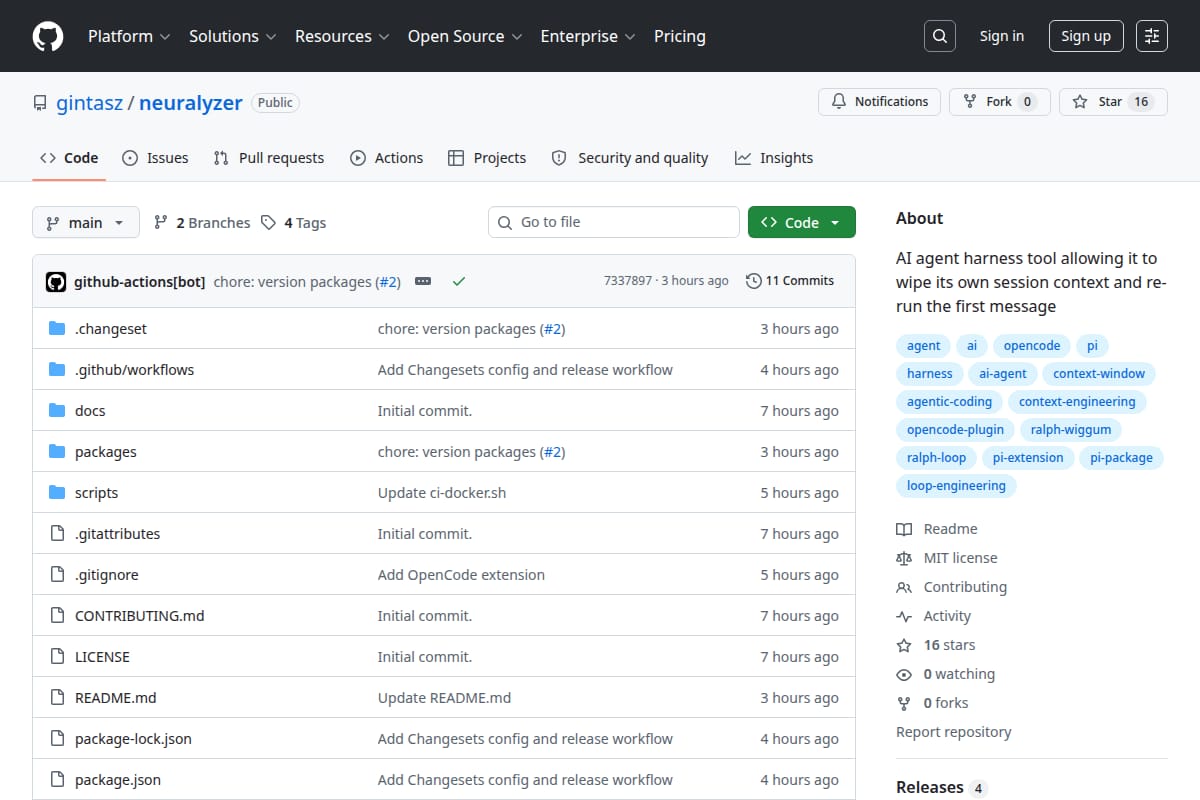Click the search magnifier icon in header
This screenshot has width=1200, height=800.
click(x=939, y=36)
